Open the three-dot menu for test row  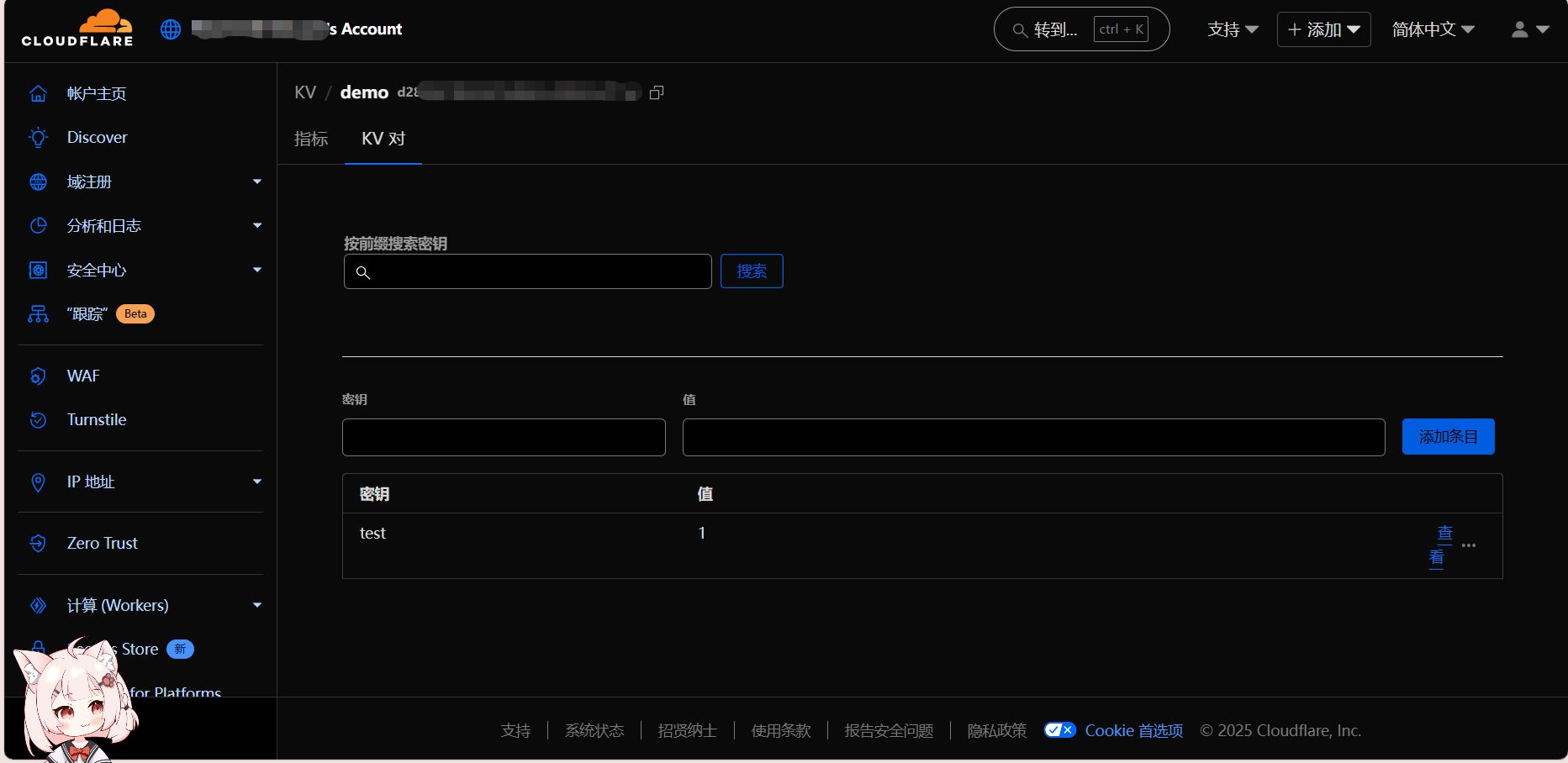1469,545
